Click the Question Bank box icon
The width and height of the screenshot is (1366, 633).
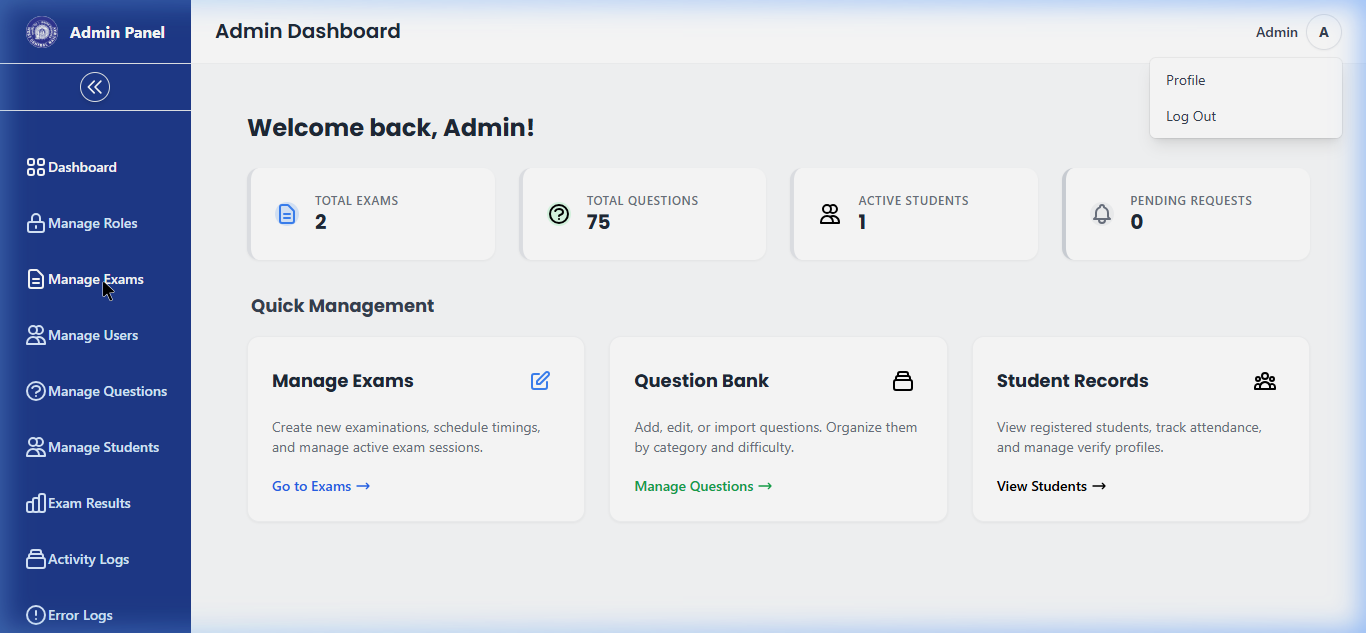903,381
